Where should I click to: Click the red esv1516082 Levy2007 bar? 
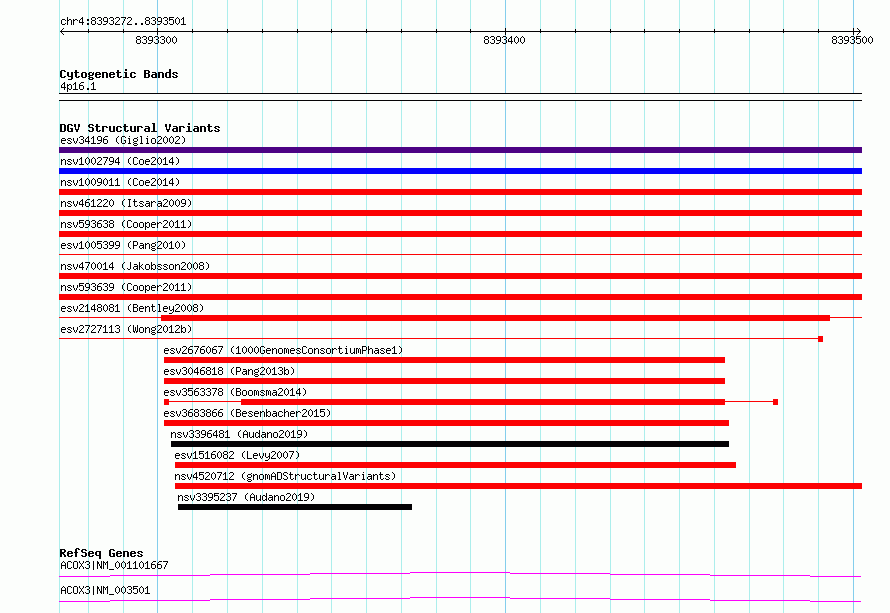(x=455, y=465)
